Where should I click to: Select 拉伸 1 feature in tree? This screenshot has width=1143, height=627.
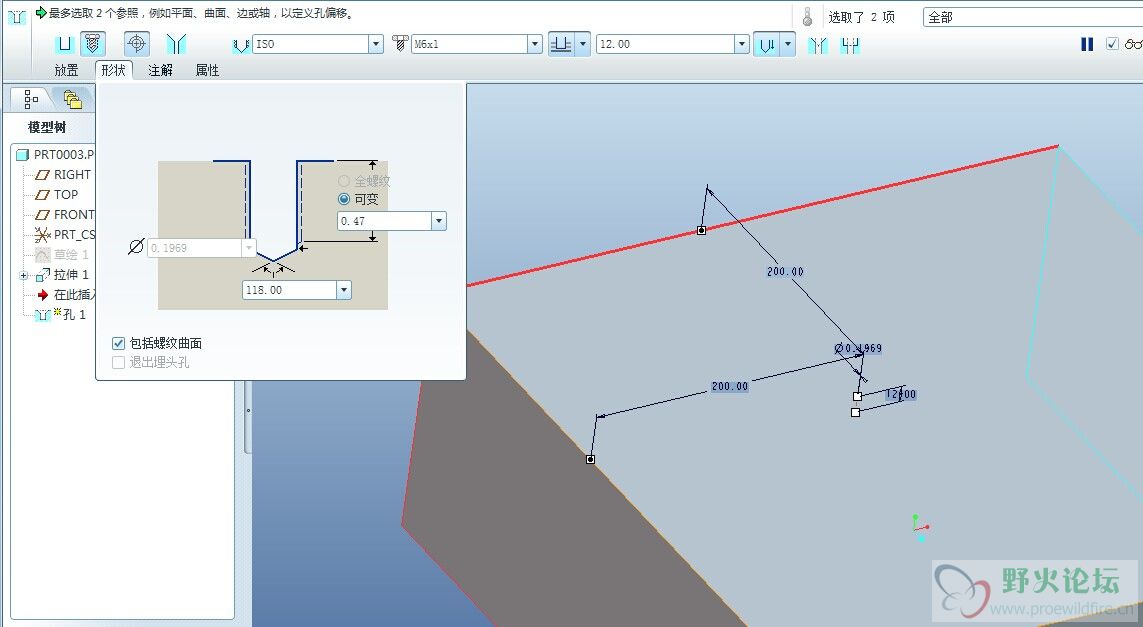coord(62,275)
